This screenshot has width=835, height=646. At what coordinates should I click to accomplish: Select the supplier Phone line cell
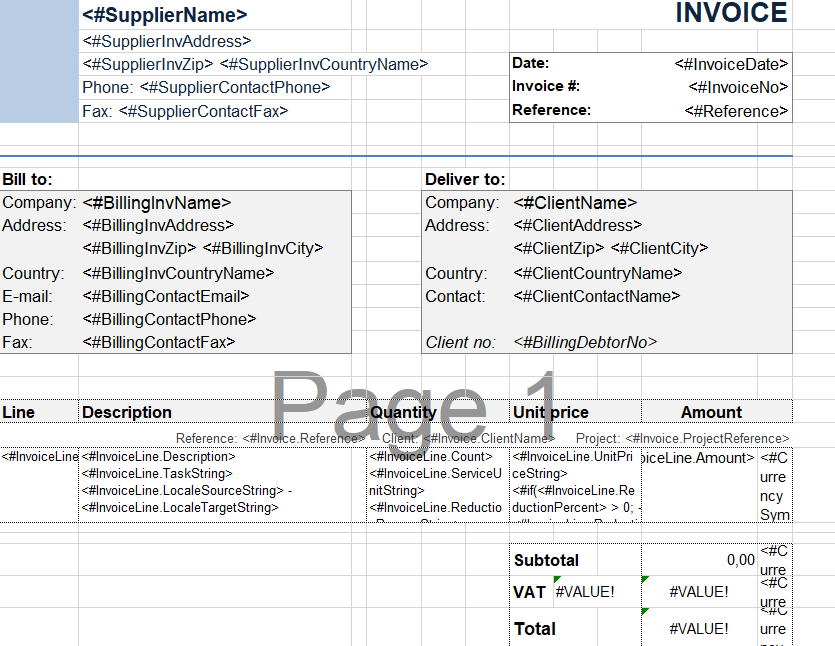[206, 88]
